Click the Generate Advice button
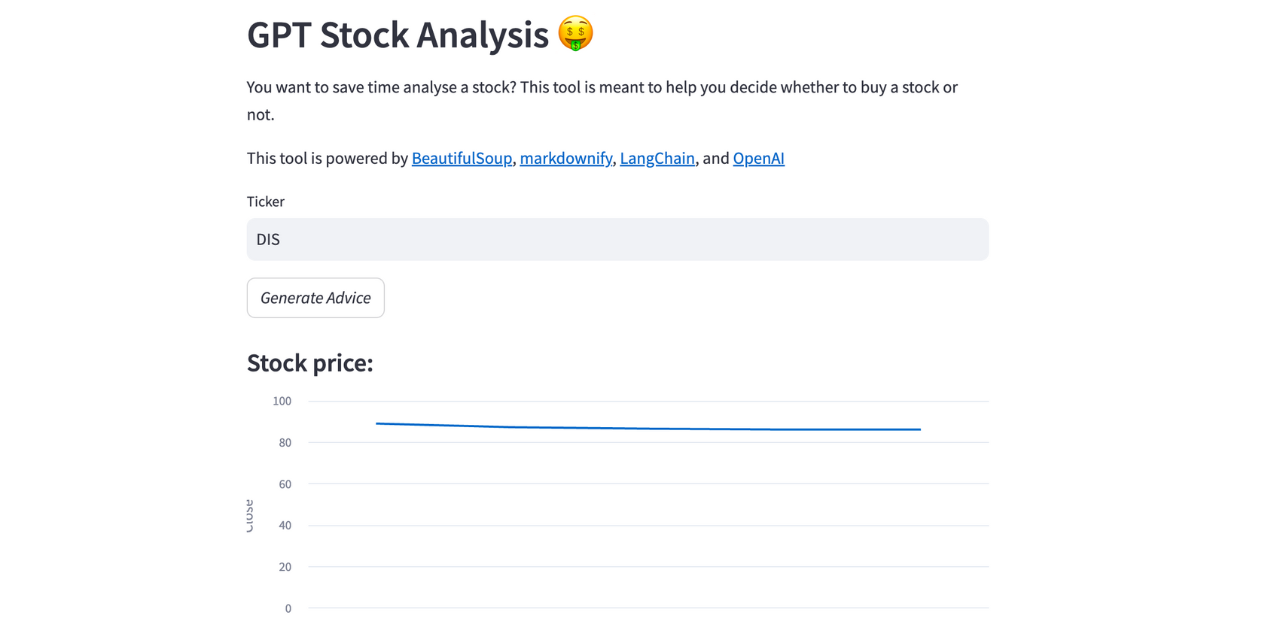1280x640 pixels. click(315, 297)
